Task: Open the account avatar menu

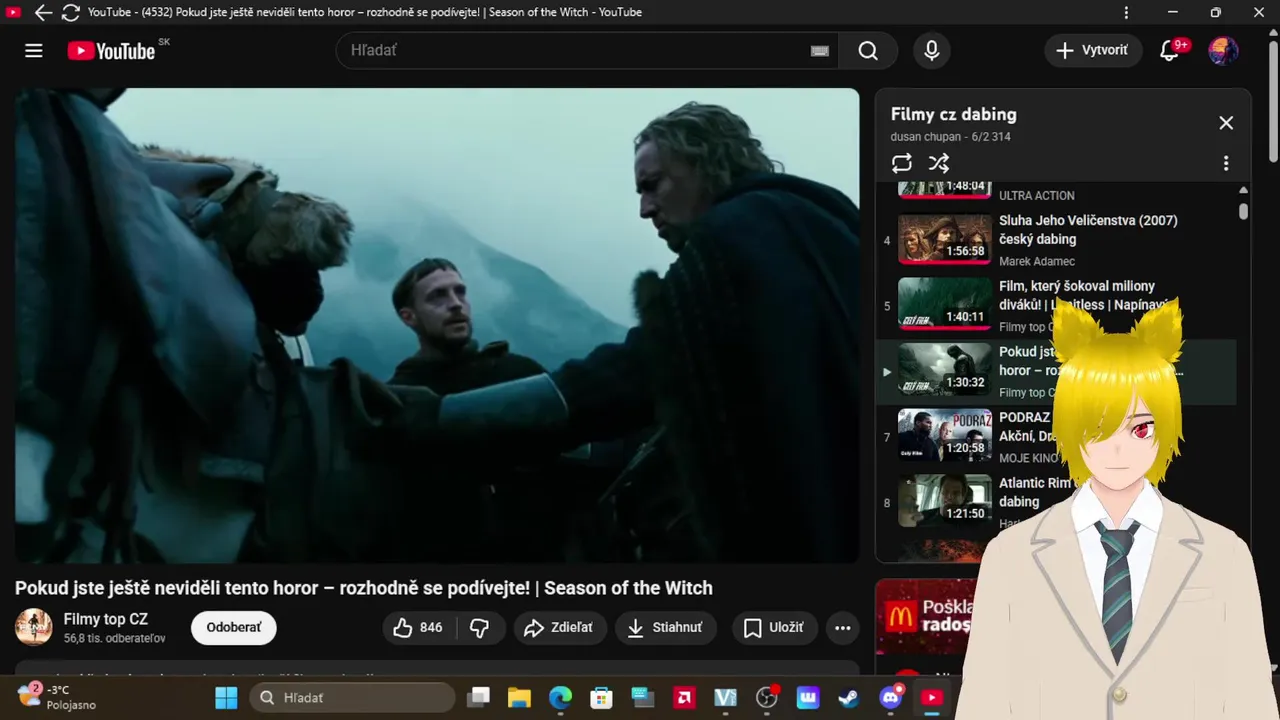Action: coord(1223,51)
